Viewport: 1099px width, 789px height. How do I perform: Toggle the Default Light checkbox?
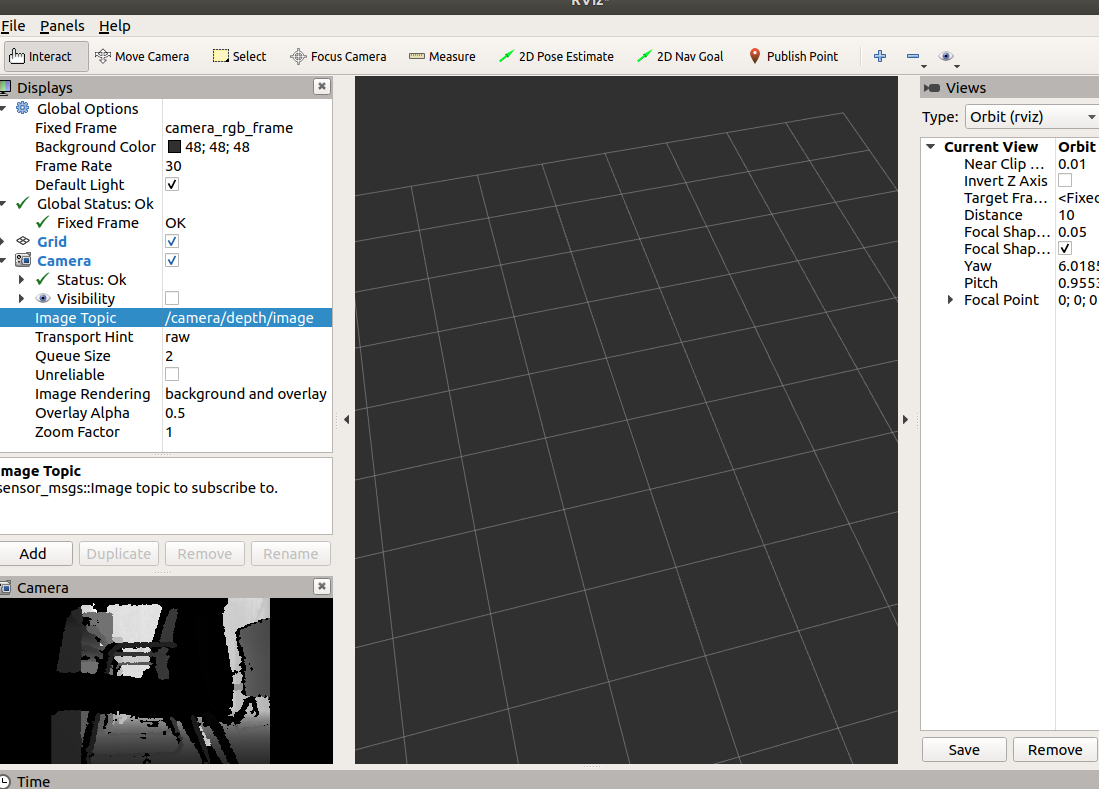click(171, 184)
